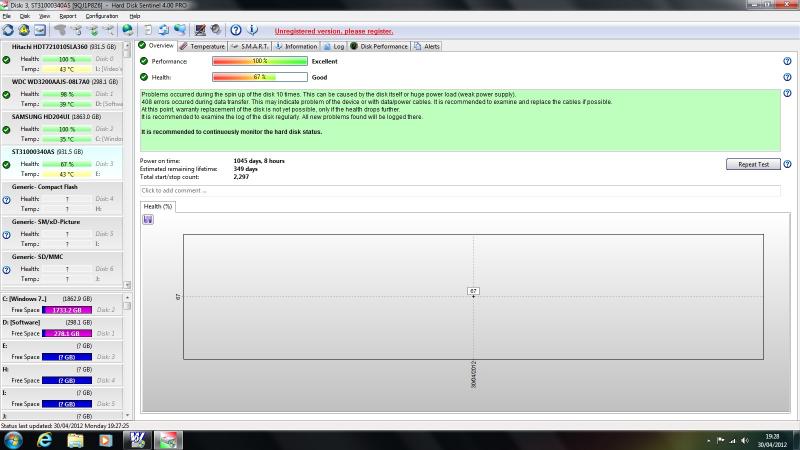This screenshot has height=450, width=800.
Task: Open the Configuration menu
Action: point(102,16)
